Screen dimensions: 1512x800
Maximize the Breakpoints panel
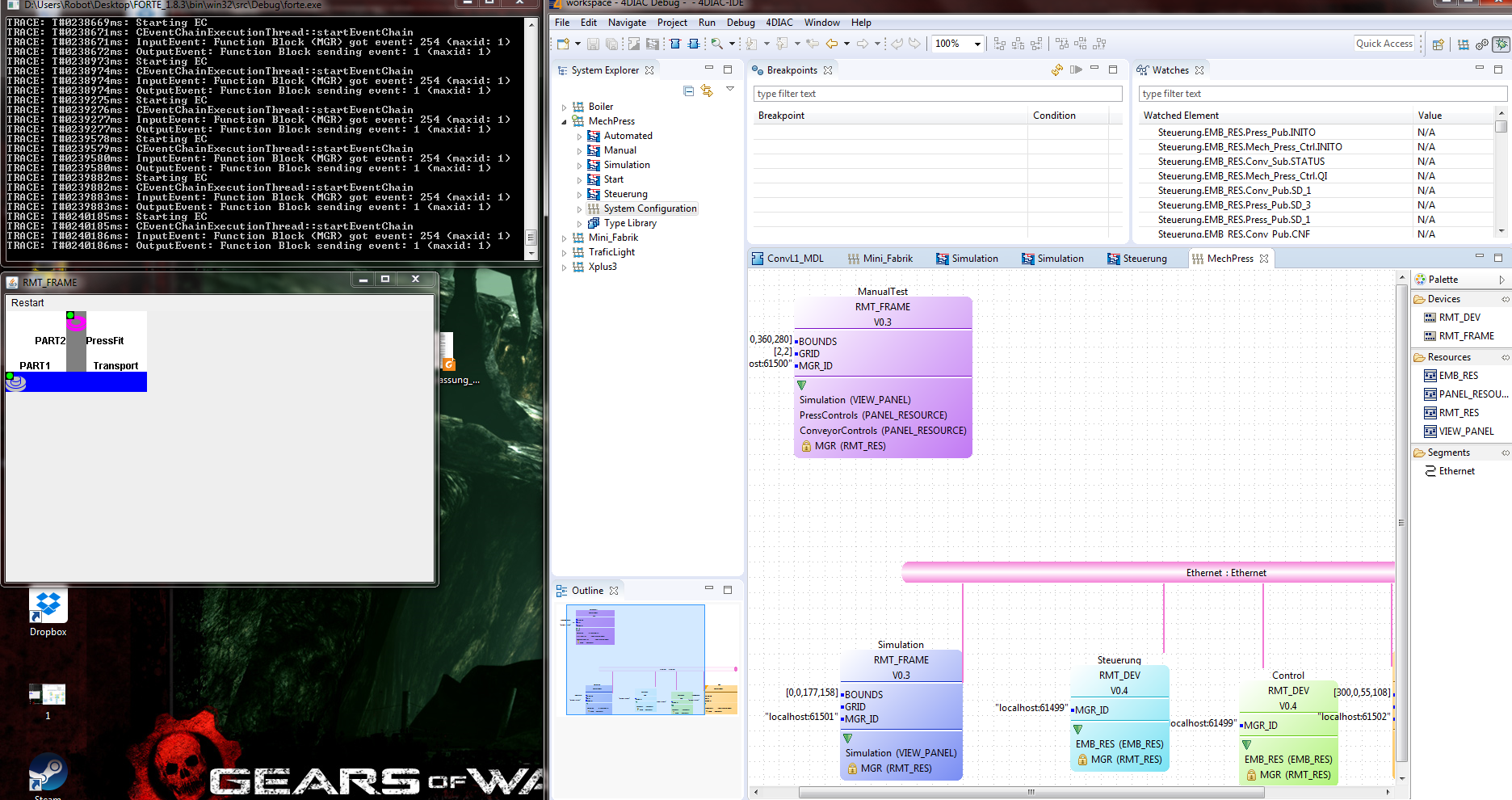tap(1113, 69)
